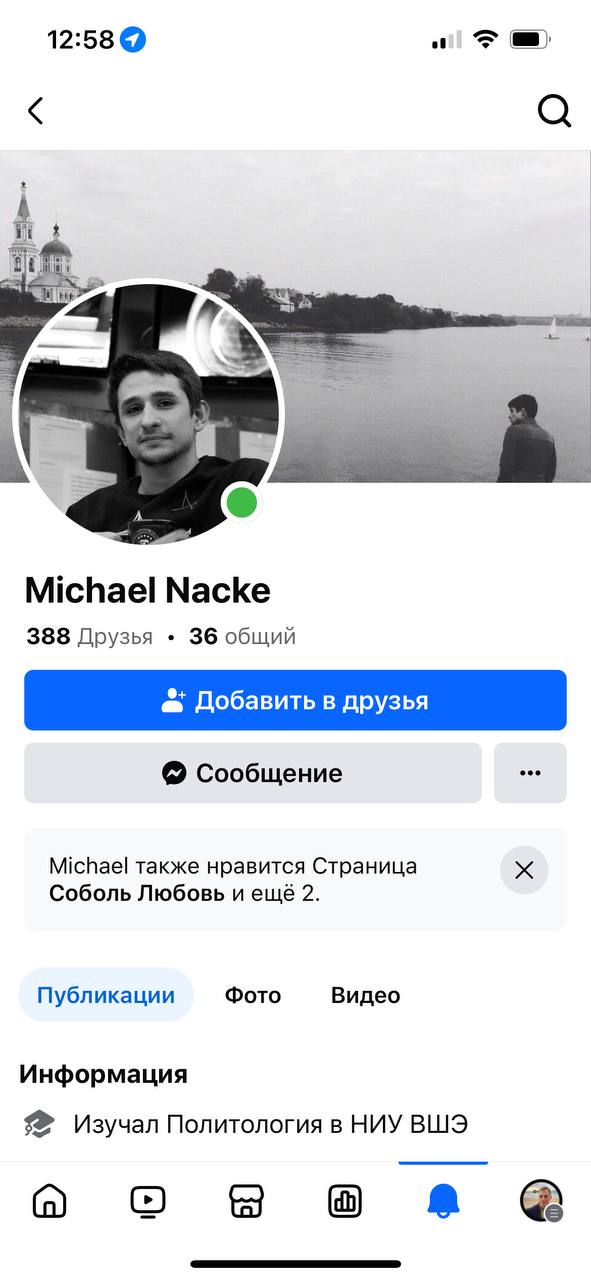This screenshot has height=1280, width=591.
Task: Open the dashboard chart icon in bottom bar
Action: [344, 1201]
